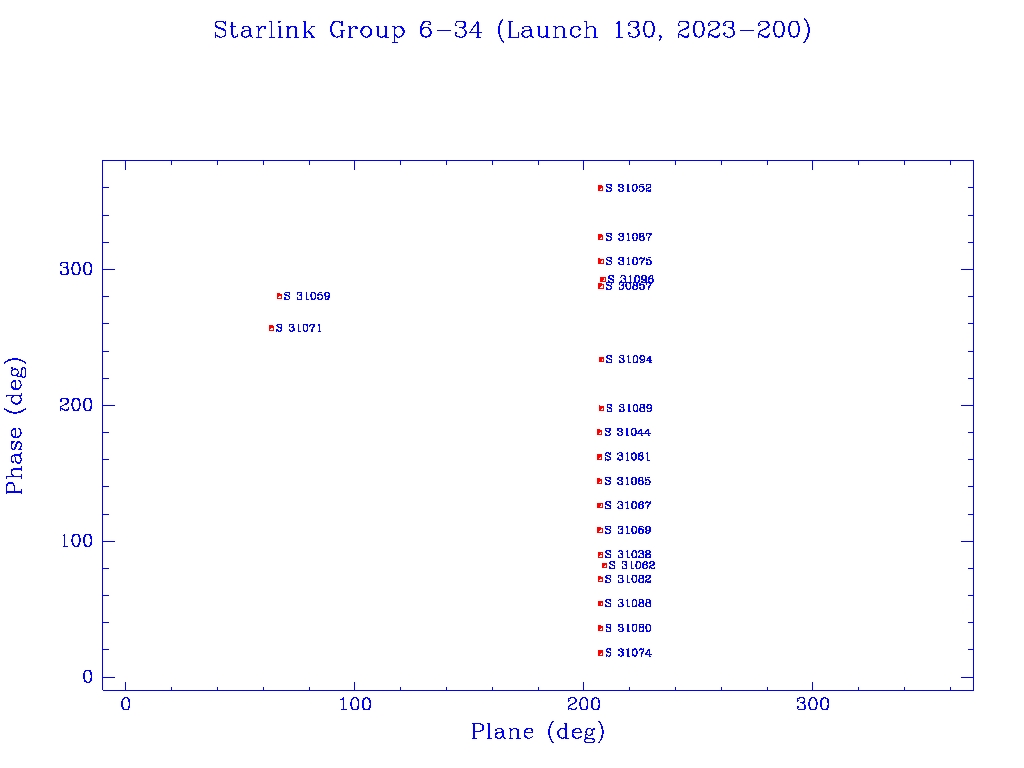
Task: Click the 0 tick label on Plane axis
Action: (126, 705)
